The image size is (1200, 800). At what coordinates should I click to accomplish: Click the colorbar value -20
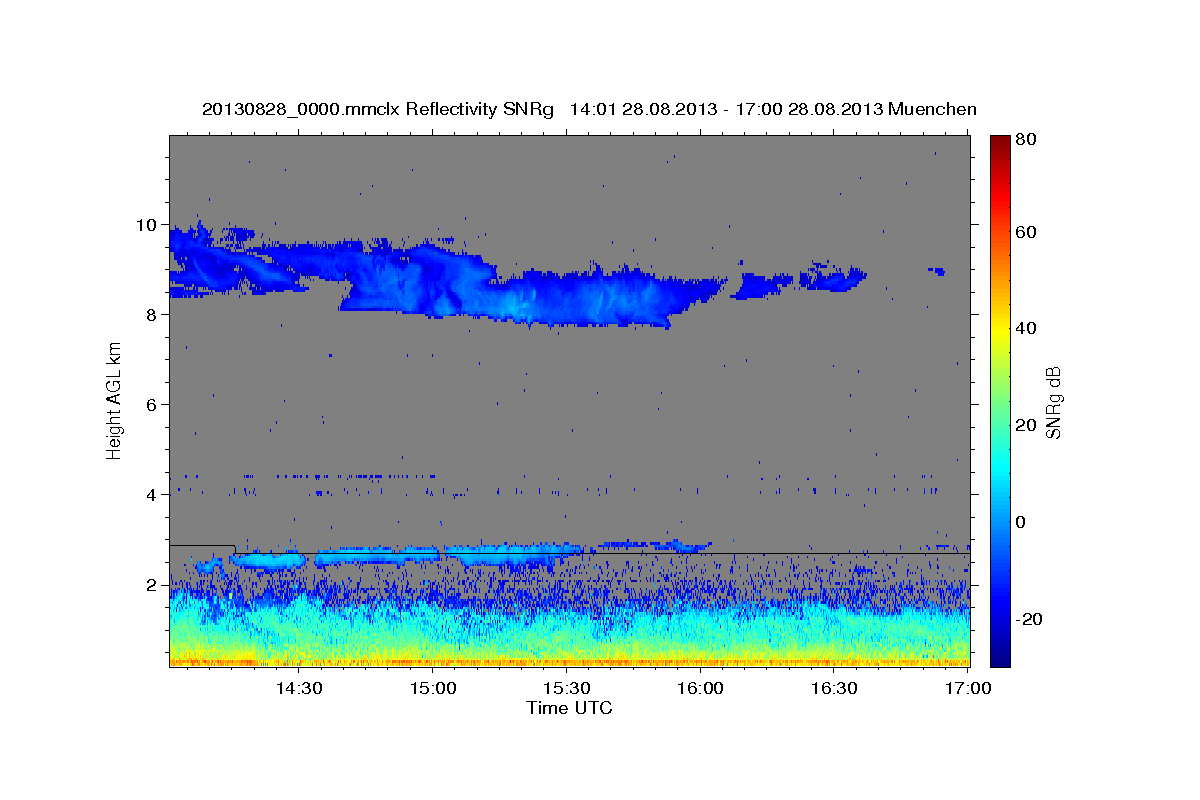(1027, 619)
